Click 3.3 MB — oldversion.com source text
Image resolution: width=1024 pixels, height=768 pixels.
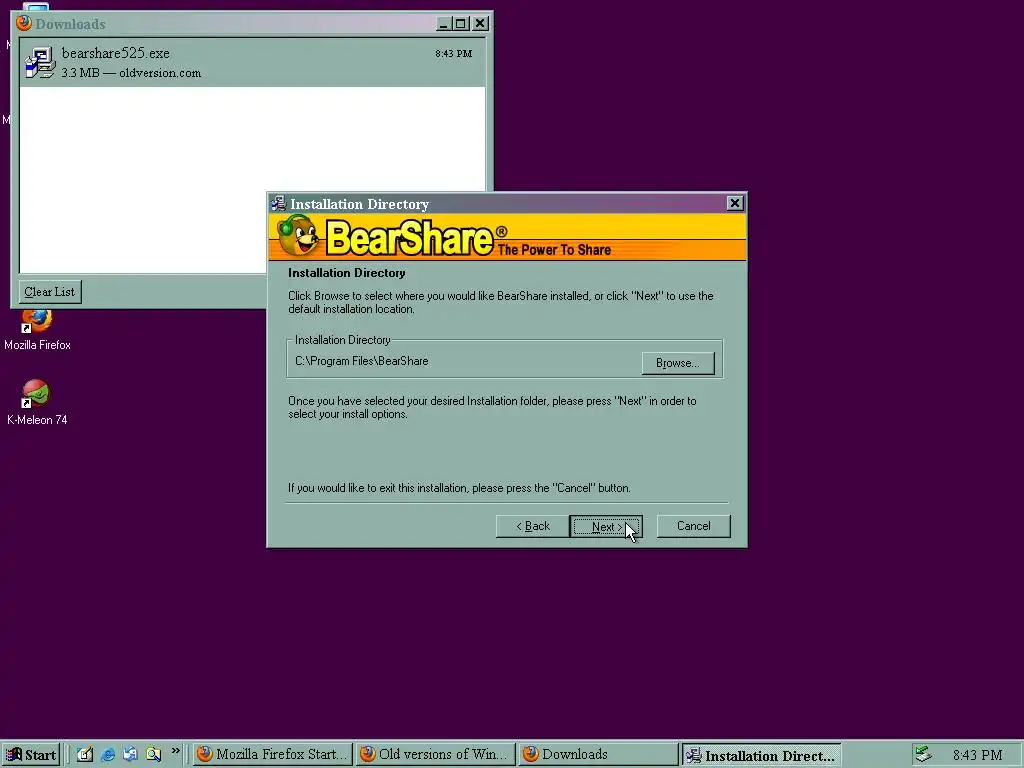click(131, 73)
